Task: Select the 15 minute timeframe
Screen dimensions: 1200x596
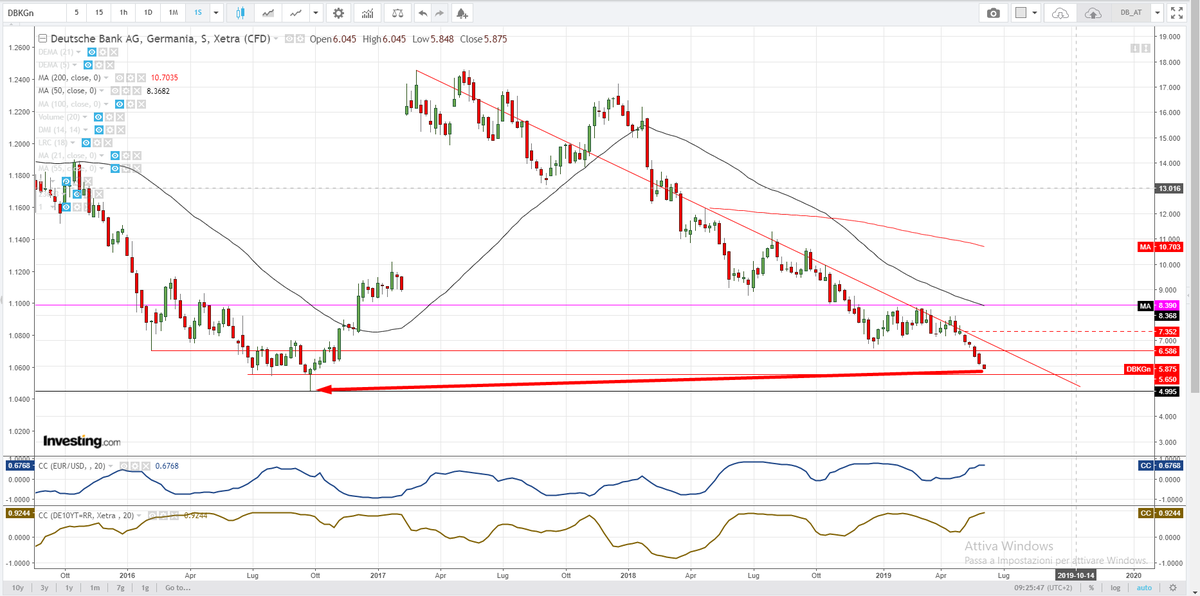Action: (x=99, y=13)
